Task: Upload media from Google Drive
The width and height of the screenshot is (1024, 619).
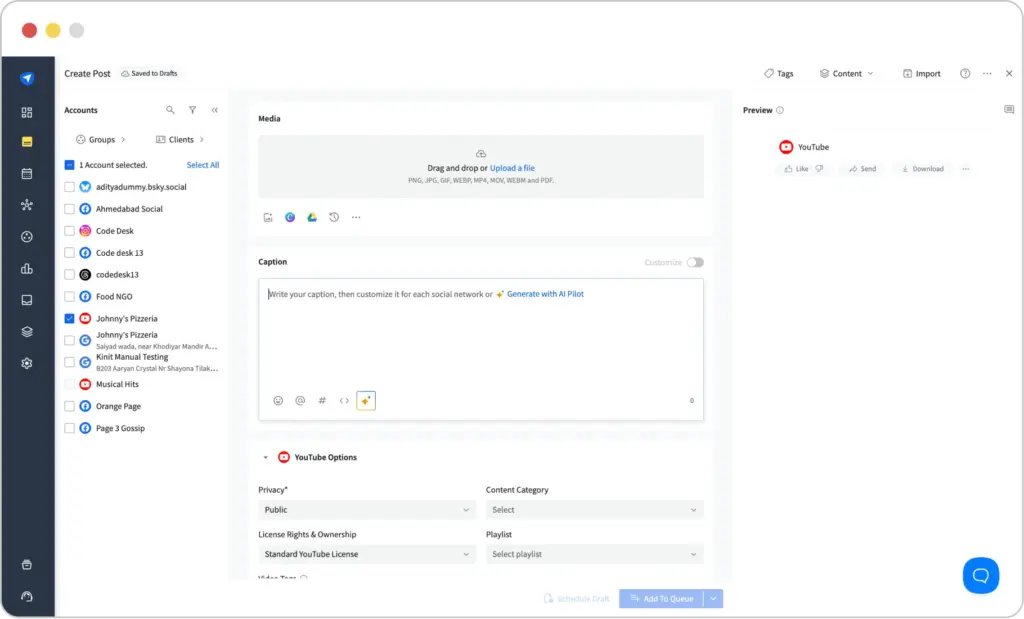Action: 311,217
